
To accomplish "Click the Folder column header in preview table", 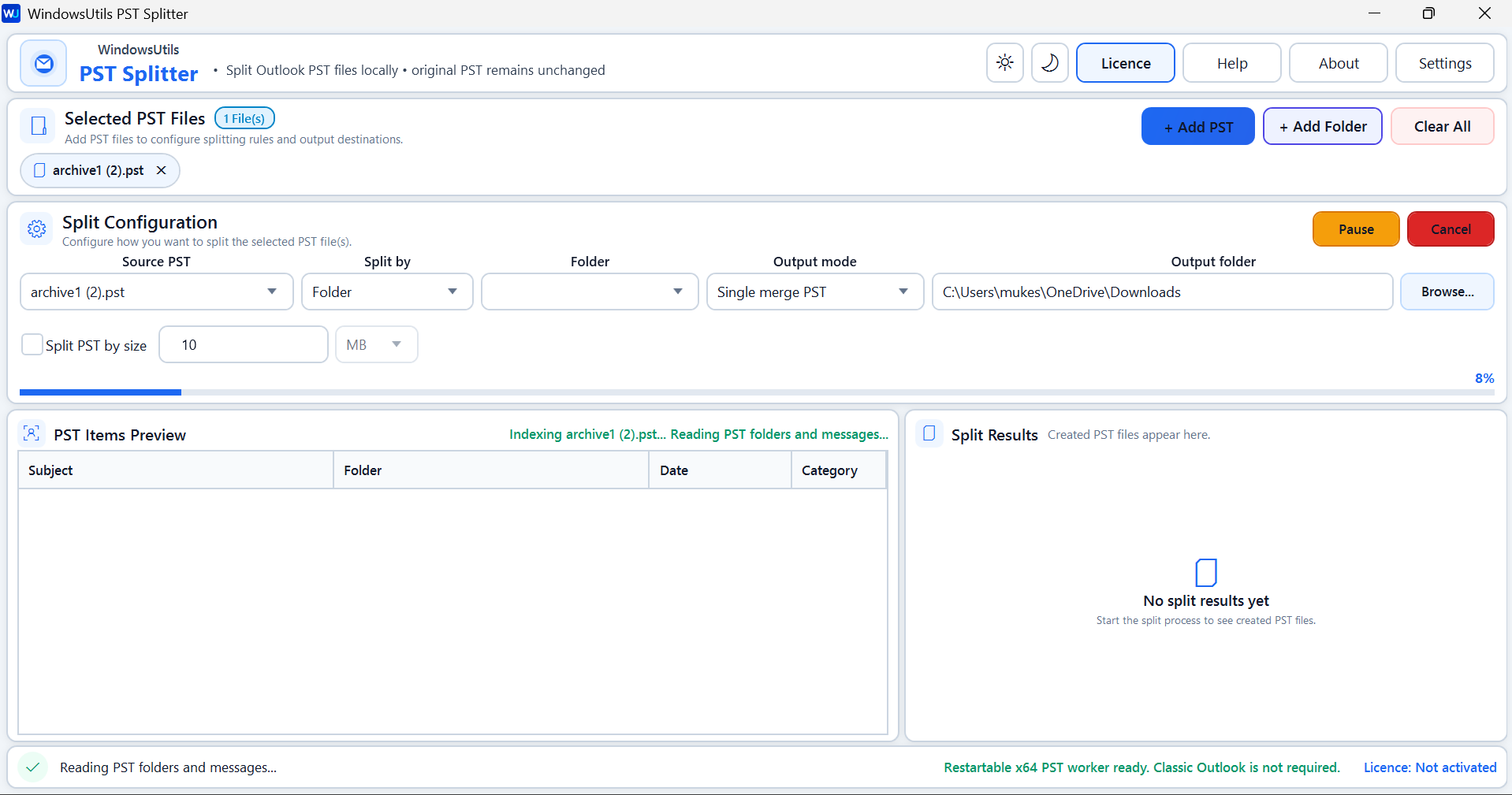I will 491,470.
